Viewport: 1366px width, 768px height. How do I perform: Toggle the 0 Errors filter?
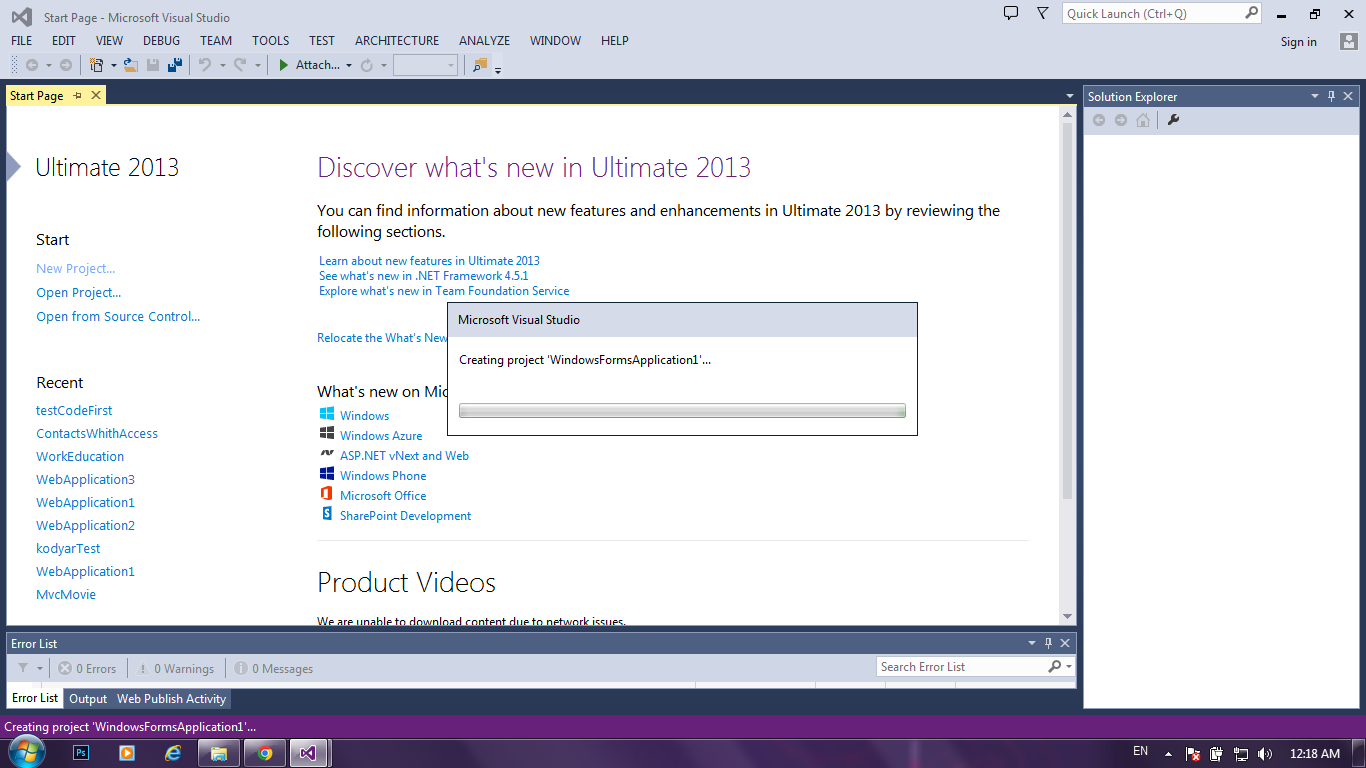coord(87,668)
